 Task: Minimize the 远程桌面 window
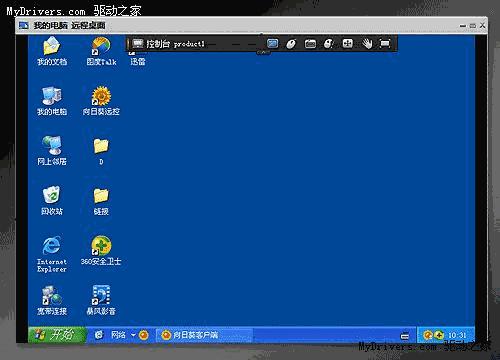(463, 25)
